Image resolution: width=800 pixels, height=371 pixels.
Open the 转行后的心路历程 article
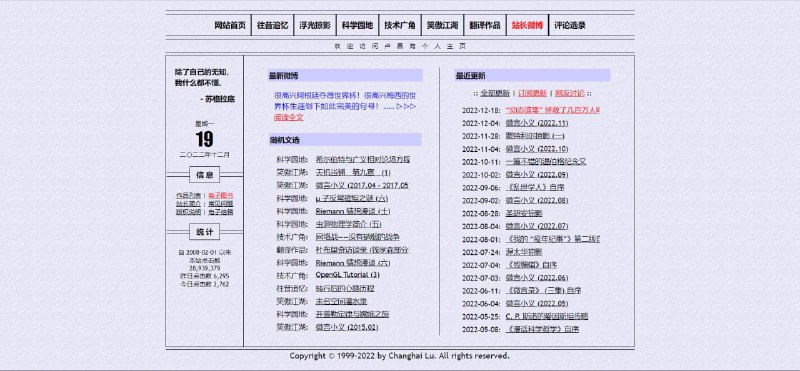[x=345, y=288]
